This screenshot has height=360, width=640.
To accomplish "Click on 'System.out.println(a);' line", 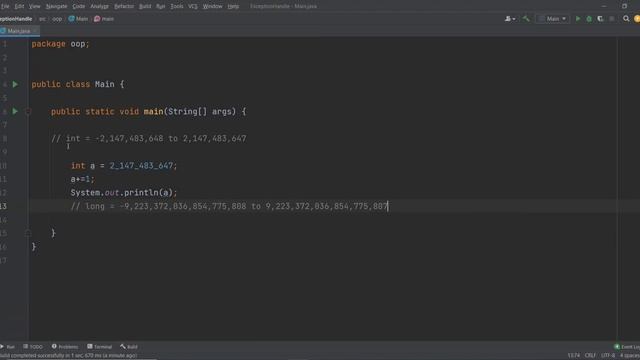I will pos(124,192).
